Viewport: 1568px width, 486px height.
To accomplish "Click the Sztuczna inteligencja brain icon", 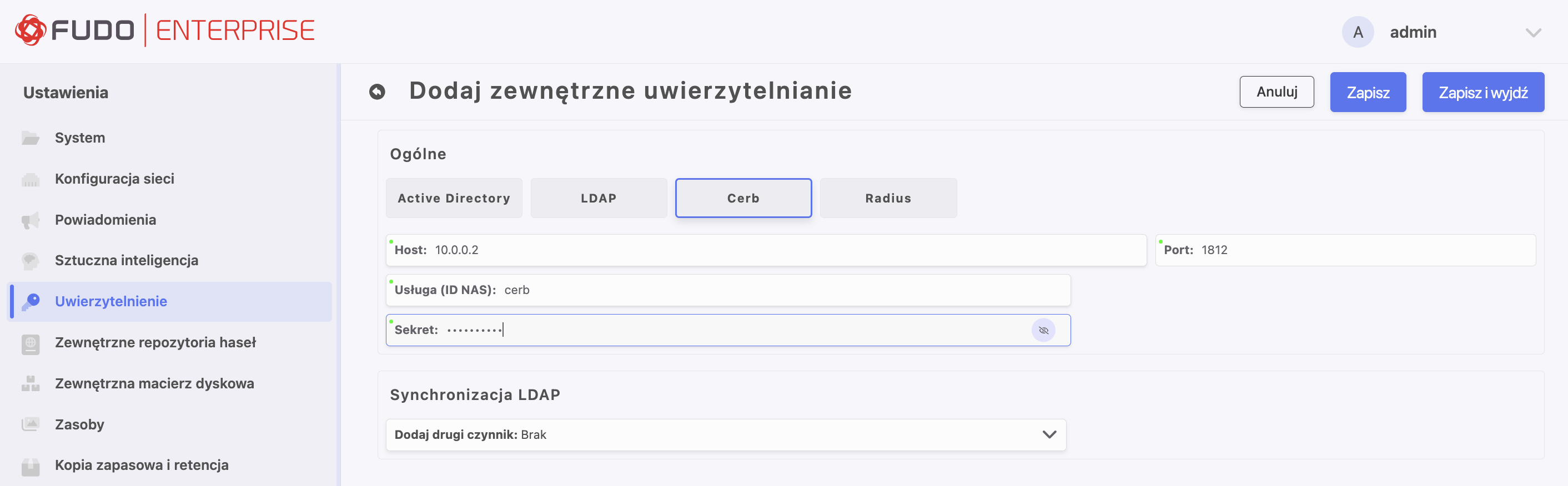I will [31, 261].
